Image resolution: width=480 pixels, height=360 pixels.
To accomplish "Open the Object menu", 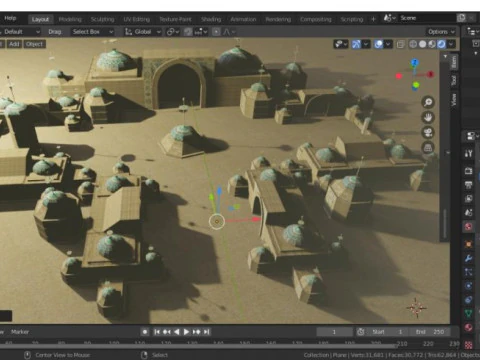I will [34, 44].
